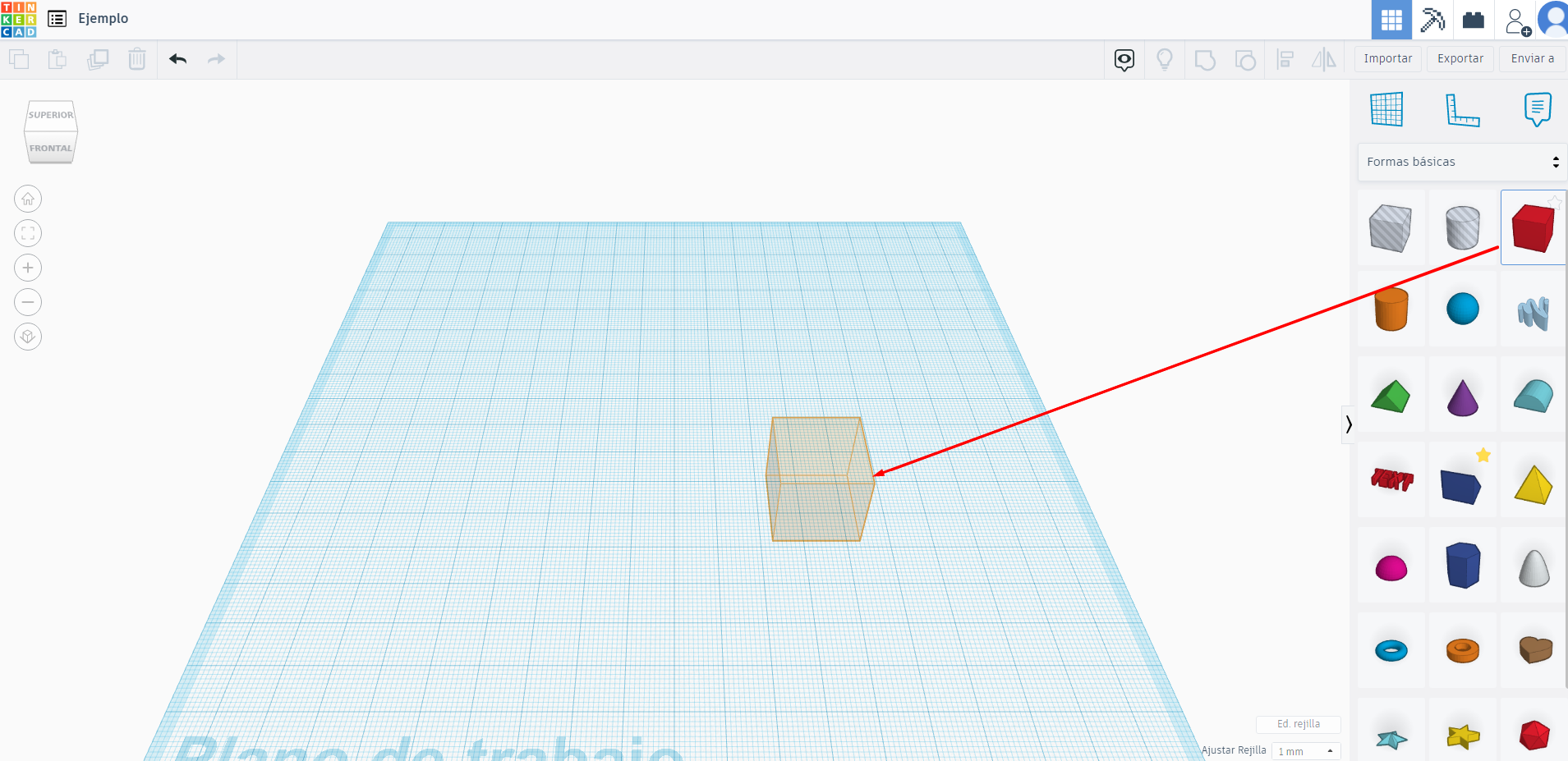Switch to 3D design grid view
Image resolution: width=1568 pixels, height=761 pixels.
1391,20
